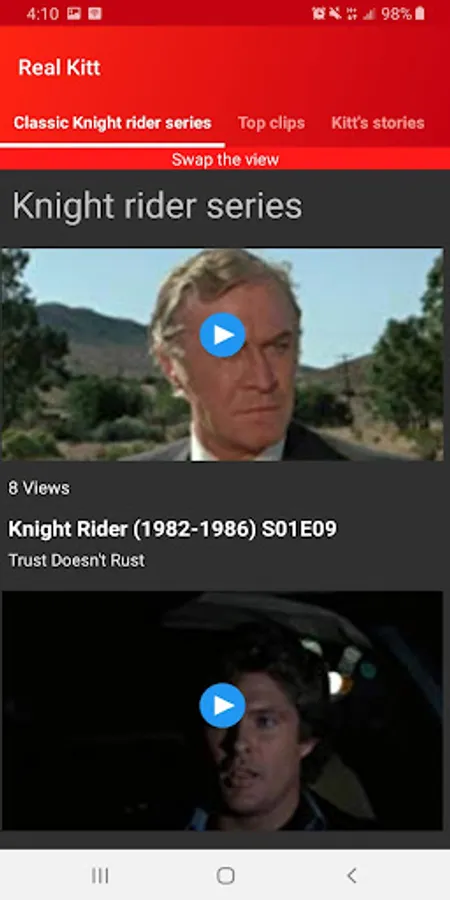Tap the mute icon in status bar
Image resolution: width=450 pixels, height=900 pixels.
tap(335, 14)
